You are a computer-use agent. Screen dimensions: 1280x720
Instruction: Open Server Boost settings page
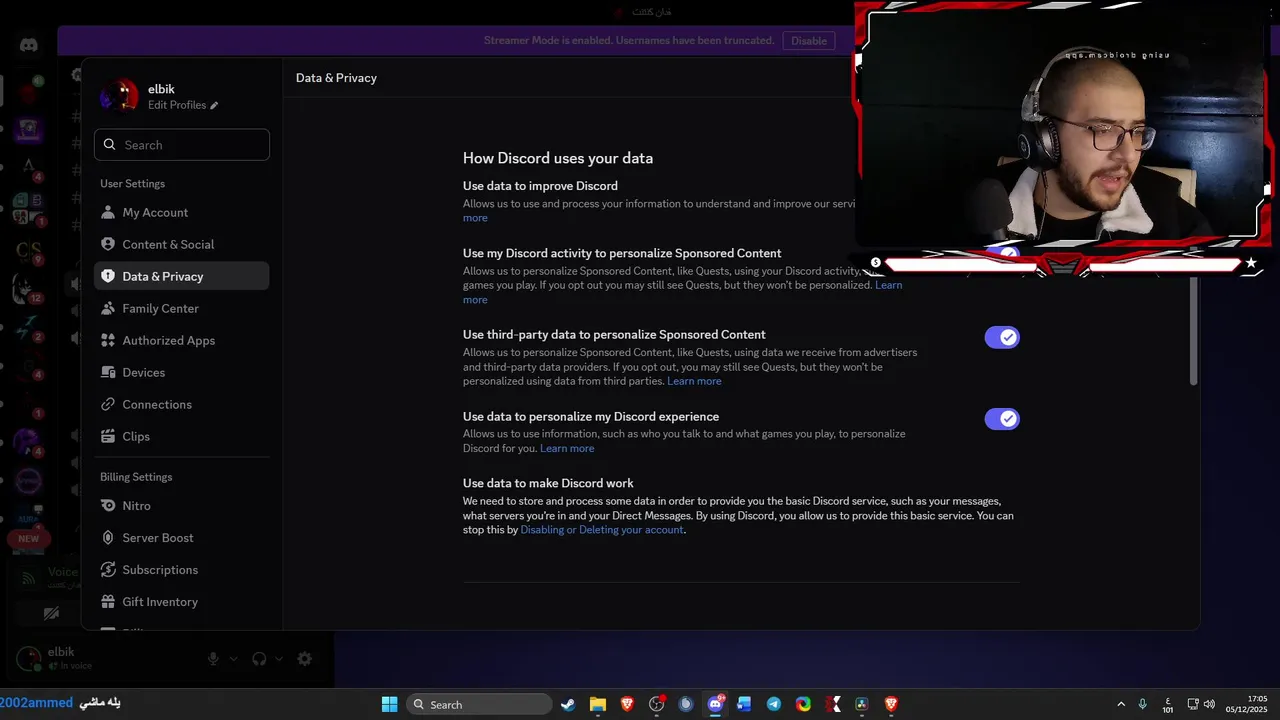182,537
